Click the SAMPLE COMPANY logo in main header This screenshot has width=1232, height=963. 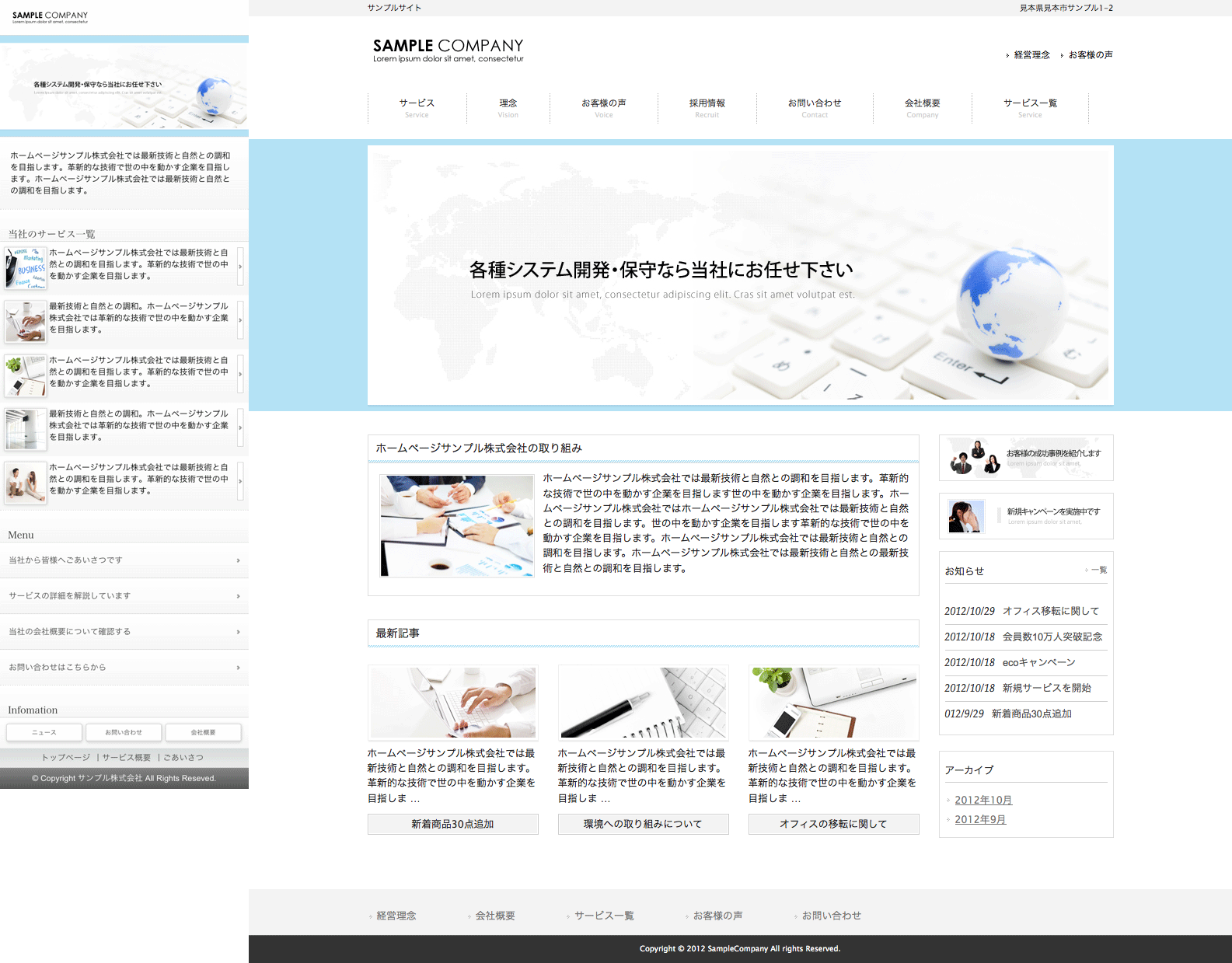pos(448,50)
